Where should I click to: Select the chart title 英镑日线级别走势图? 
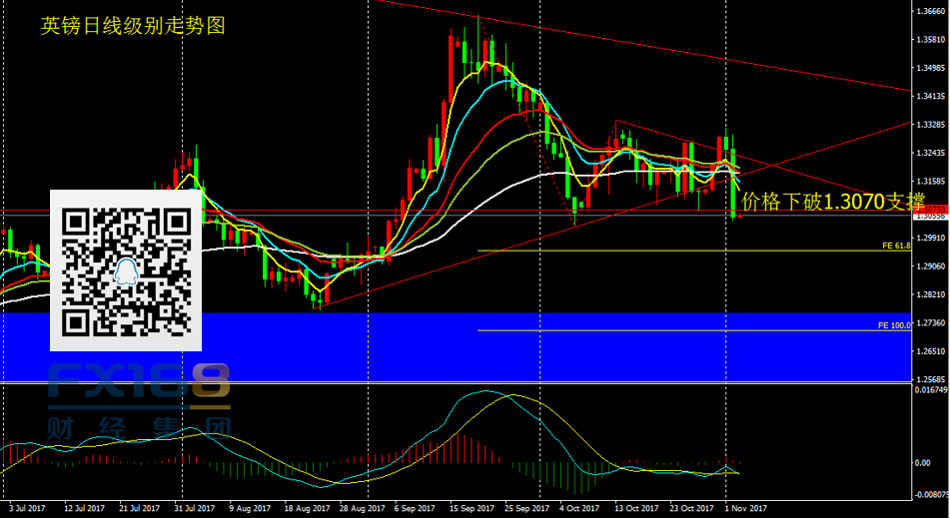point(132,26)
